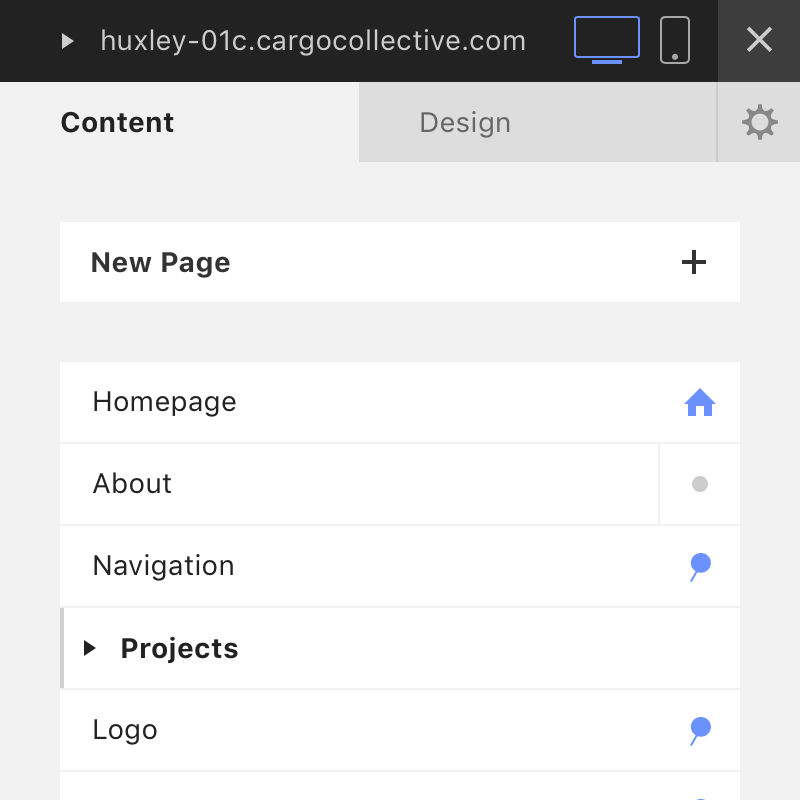Open the Homepage page entry
800x800 pixels.
[165, 402]
